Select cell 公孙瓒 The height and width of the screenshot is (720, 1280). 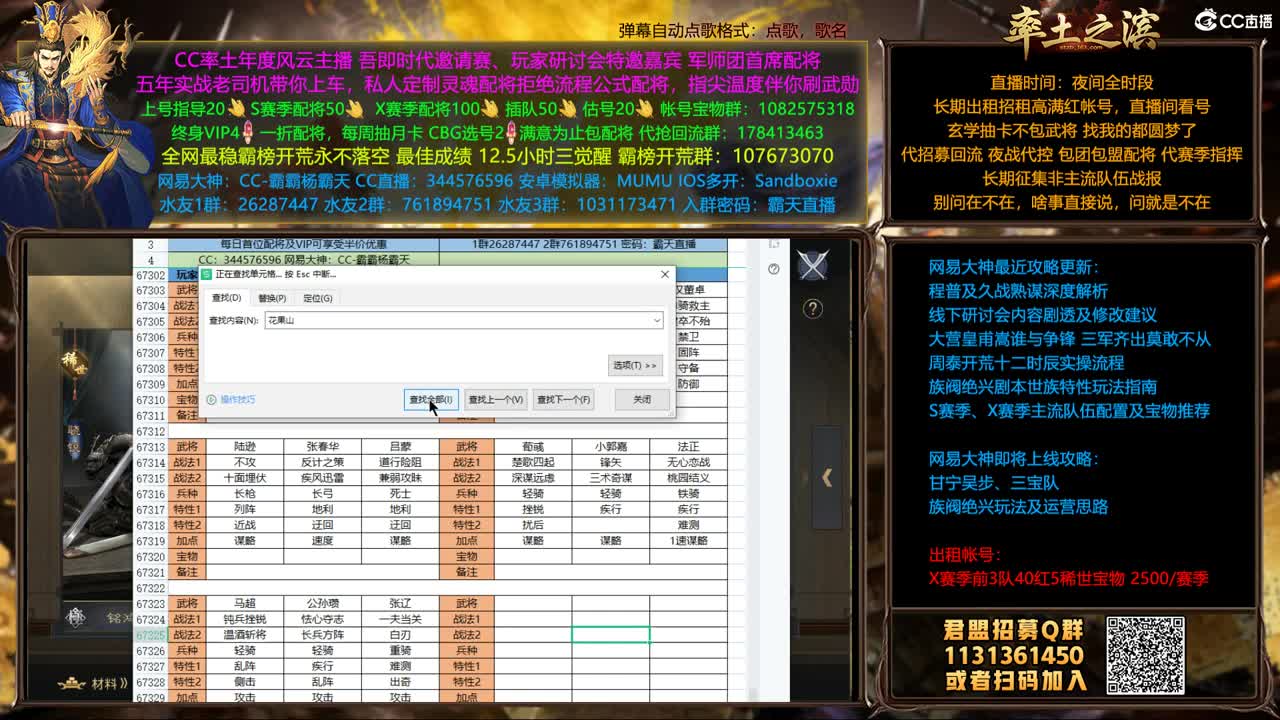[322, 604]
